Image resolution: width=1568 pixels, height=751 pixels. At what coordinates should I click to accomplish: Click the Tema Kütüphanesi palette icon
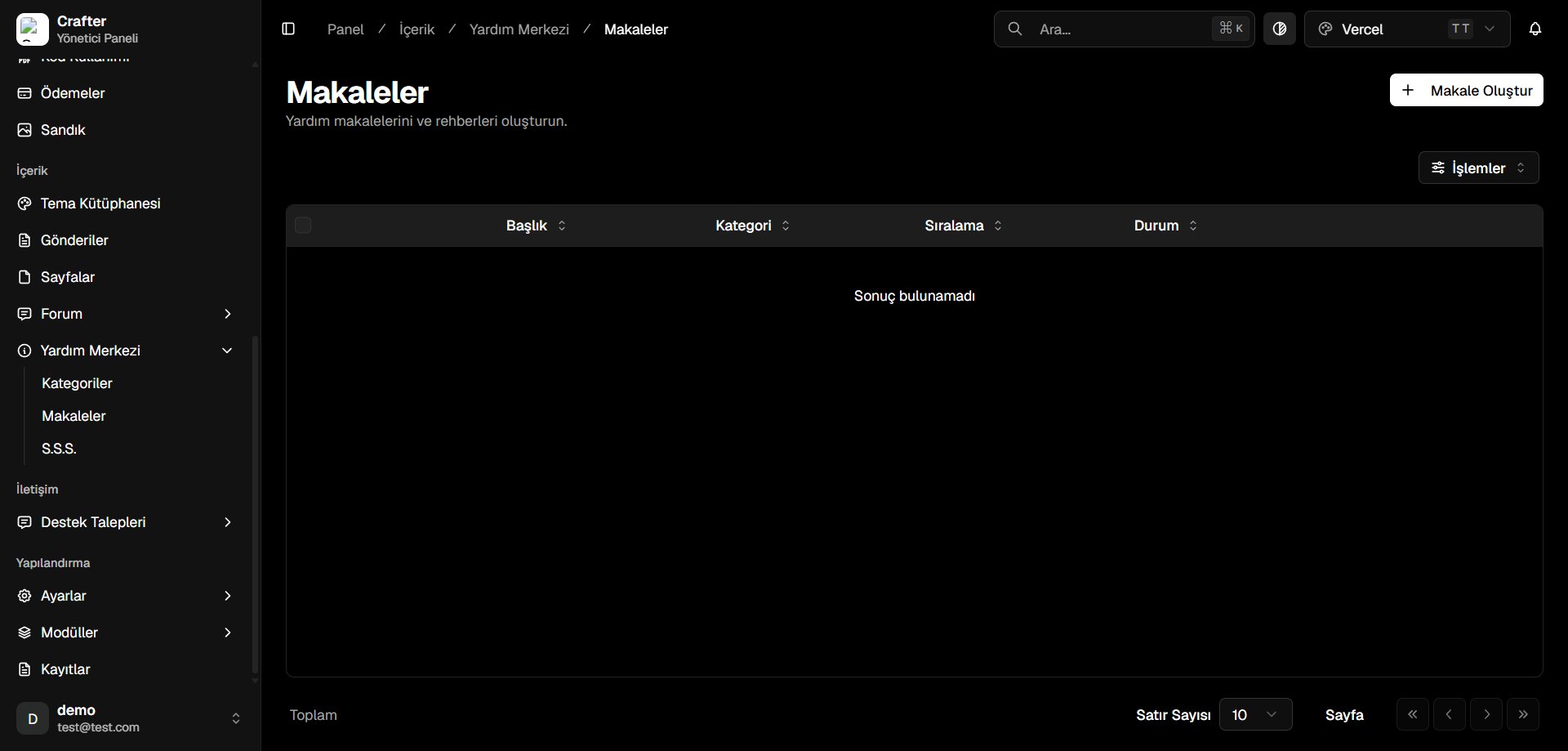[x=24, y=203]
